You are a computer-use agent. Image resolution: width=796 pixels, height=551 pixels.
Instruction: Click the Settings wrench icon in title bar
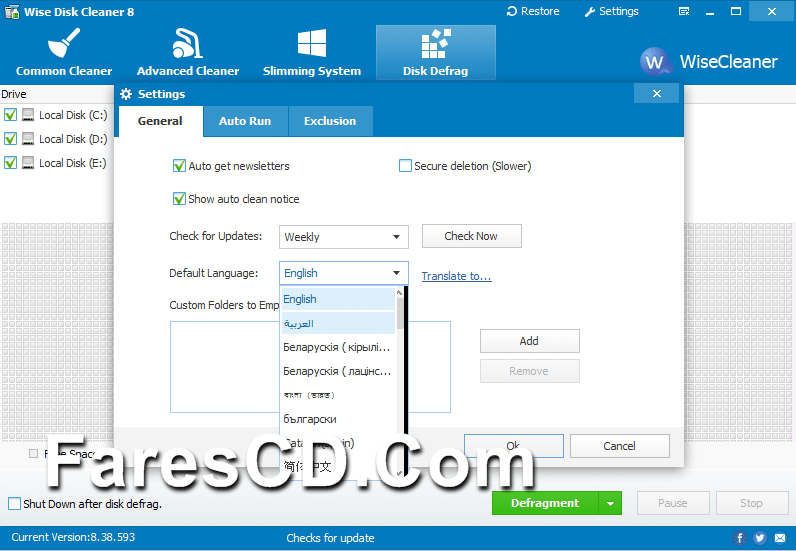pos(589,12)
